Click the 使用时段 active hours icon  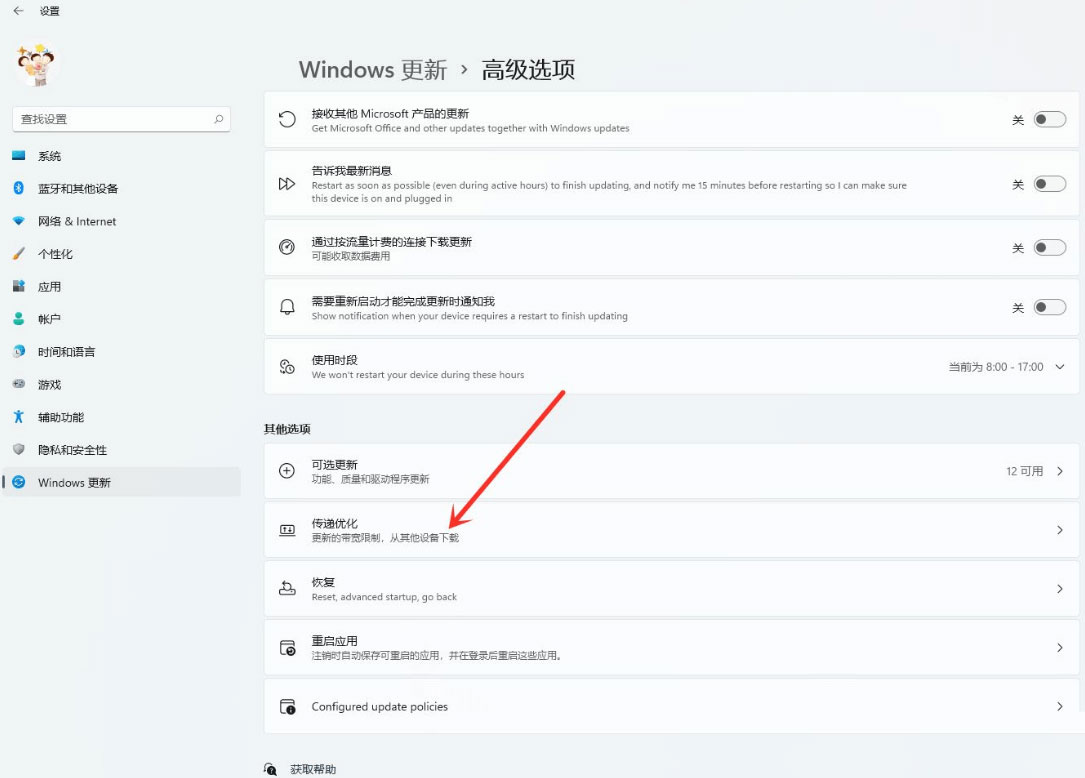click(x=287, y=367)
